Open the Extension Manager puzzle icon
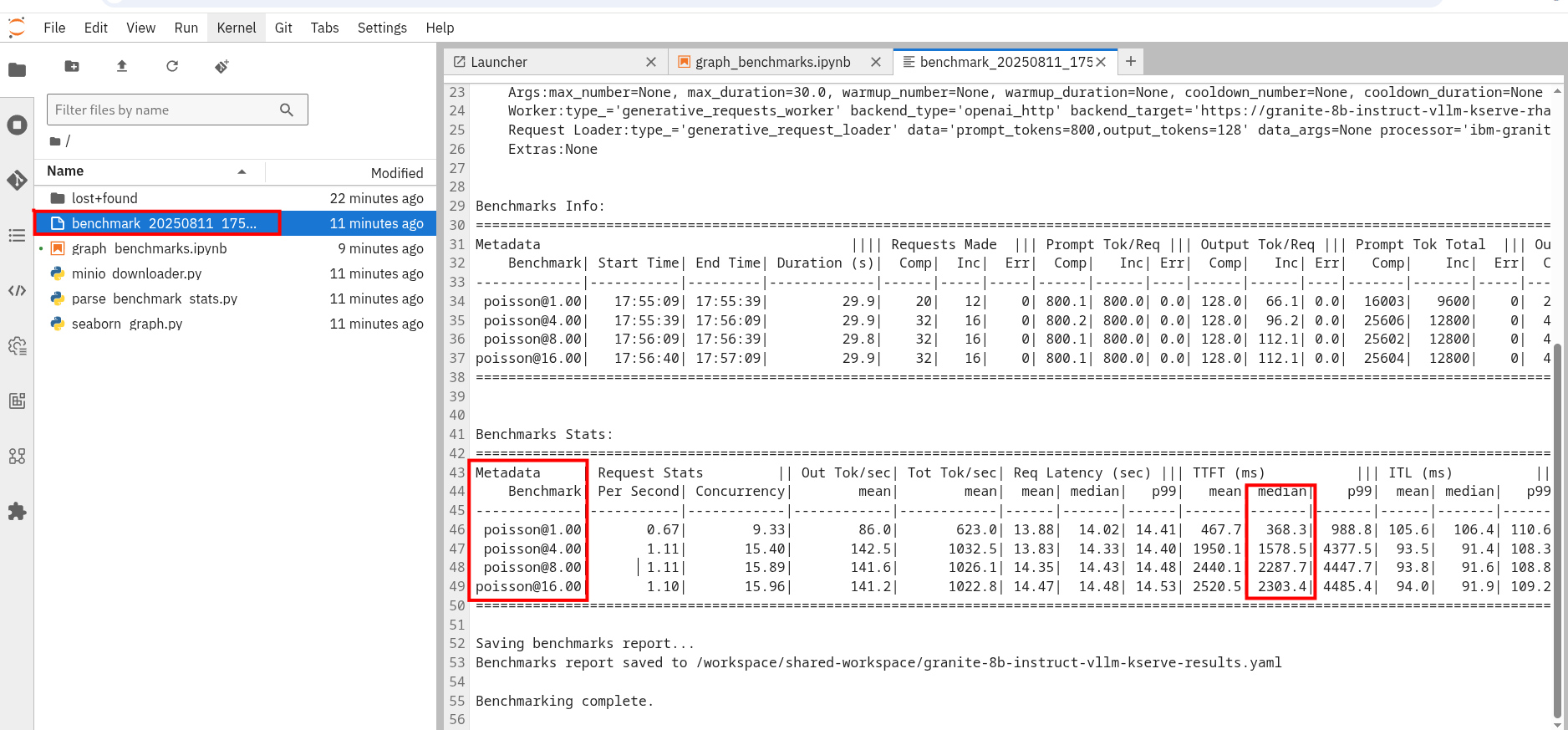Screen dimensions: 1568x730 click(17, 511)
